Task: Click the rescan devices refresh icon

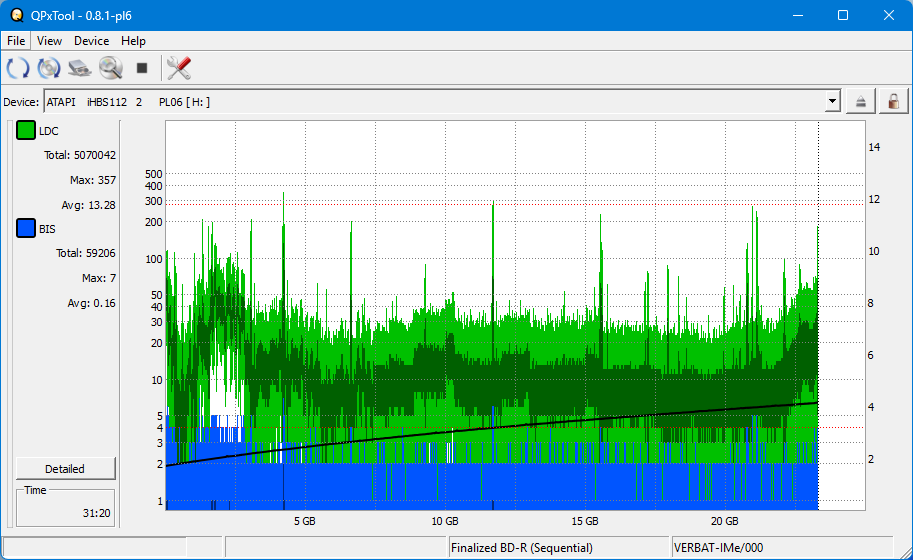Action: click(x=18, y=68)
